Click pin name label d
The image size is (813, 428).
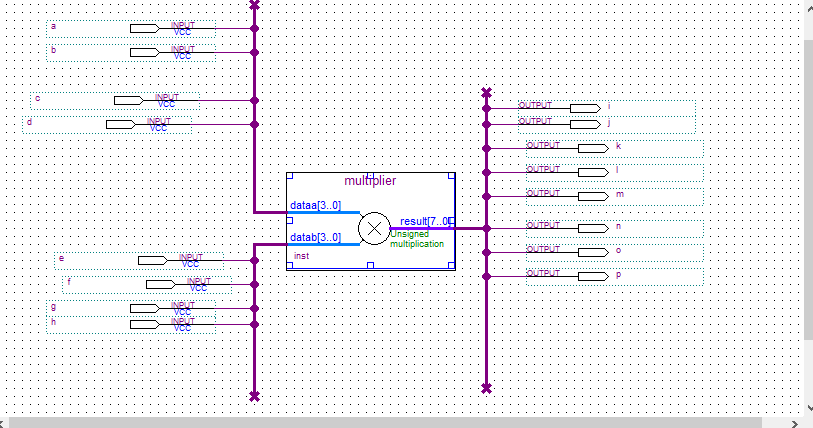click(x=29, y=122)
